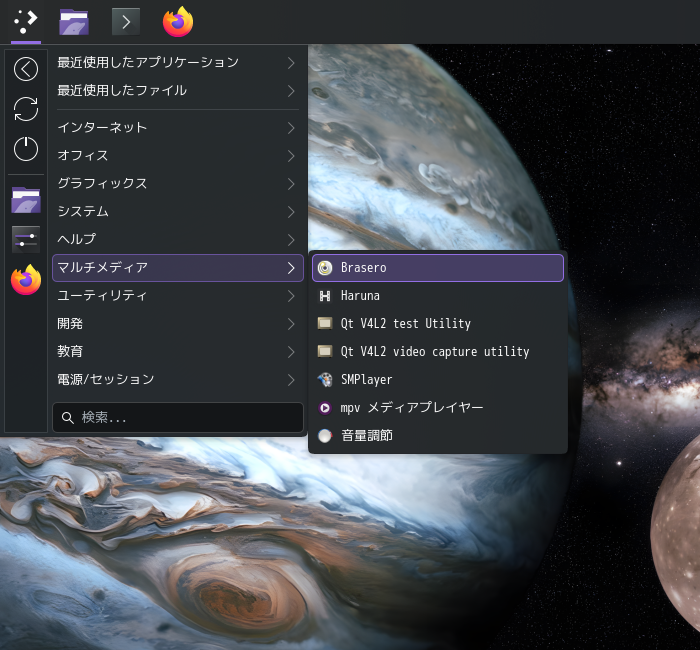Click the SMPlayer icon

click(325, 379)
